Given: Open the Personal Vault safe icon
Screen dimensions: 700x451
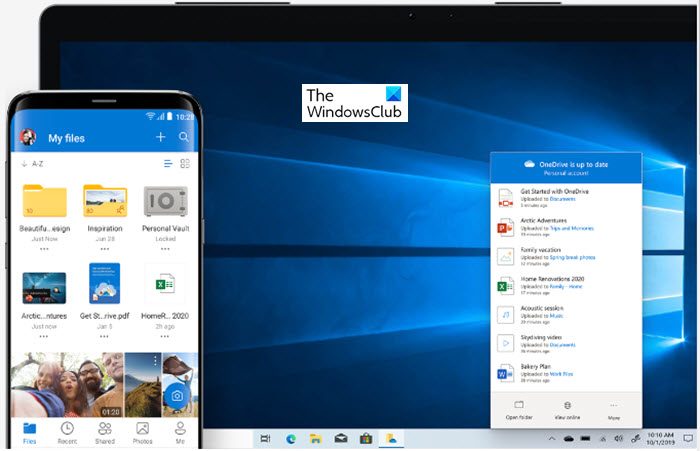Looking at the screenshot, I should 166,201.
